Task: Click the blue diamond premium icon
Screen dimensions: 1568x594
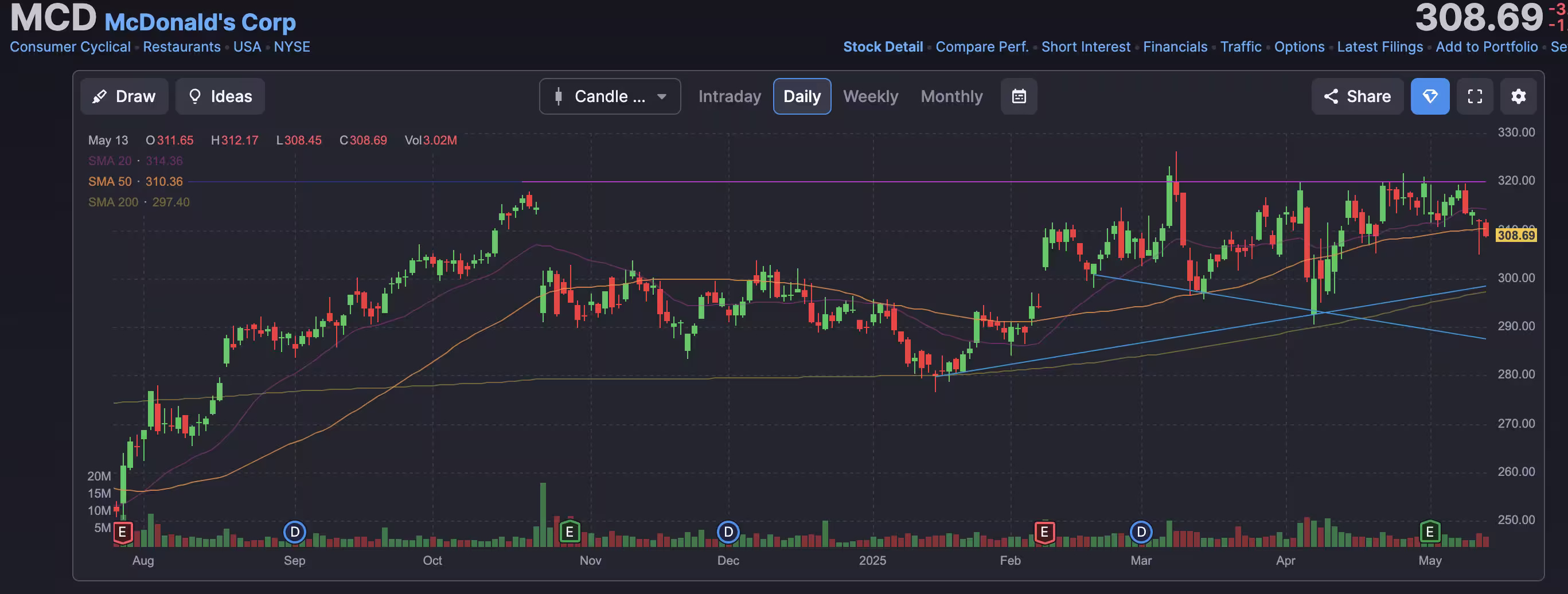Action: coord(1430,96)
